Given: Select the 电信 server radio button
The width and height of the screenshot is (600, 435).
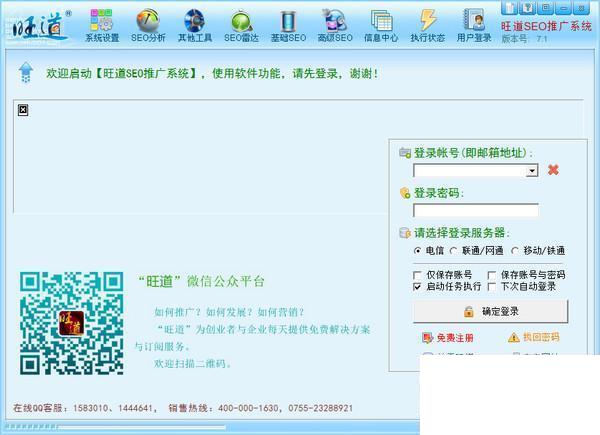Looking at the screenshot, I should click(417, 251).
